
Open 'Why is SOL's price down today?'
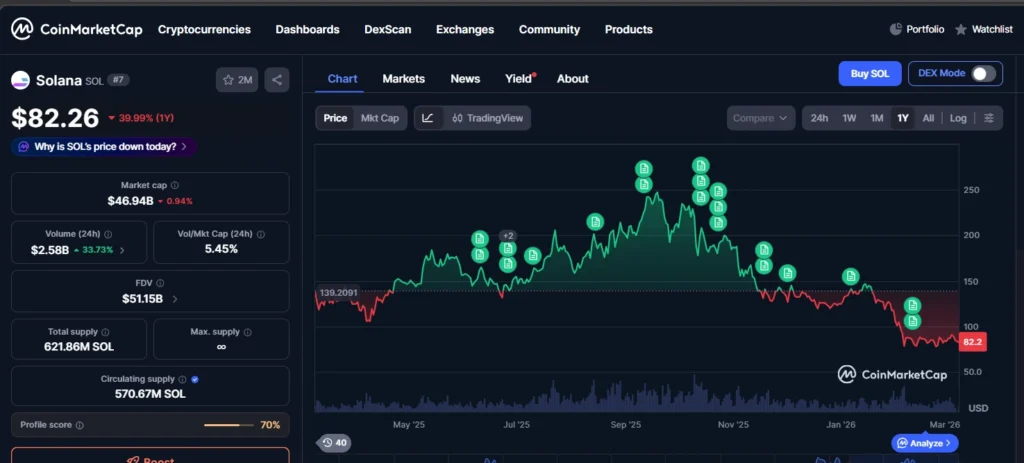coord(103,146)
